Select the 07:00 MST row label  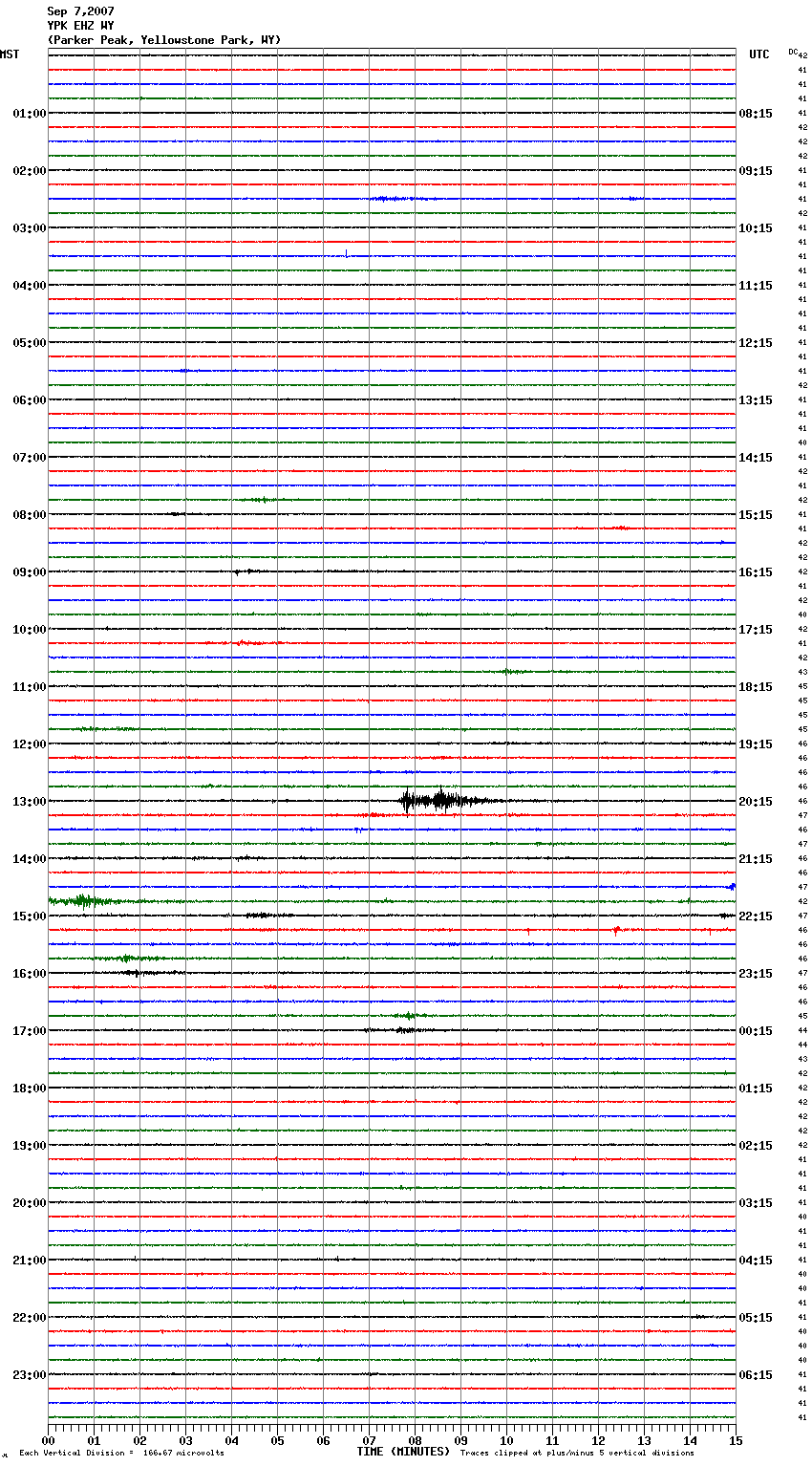point(30,458)
